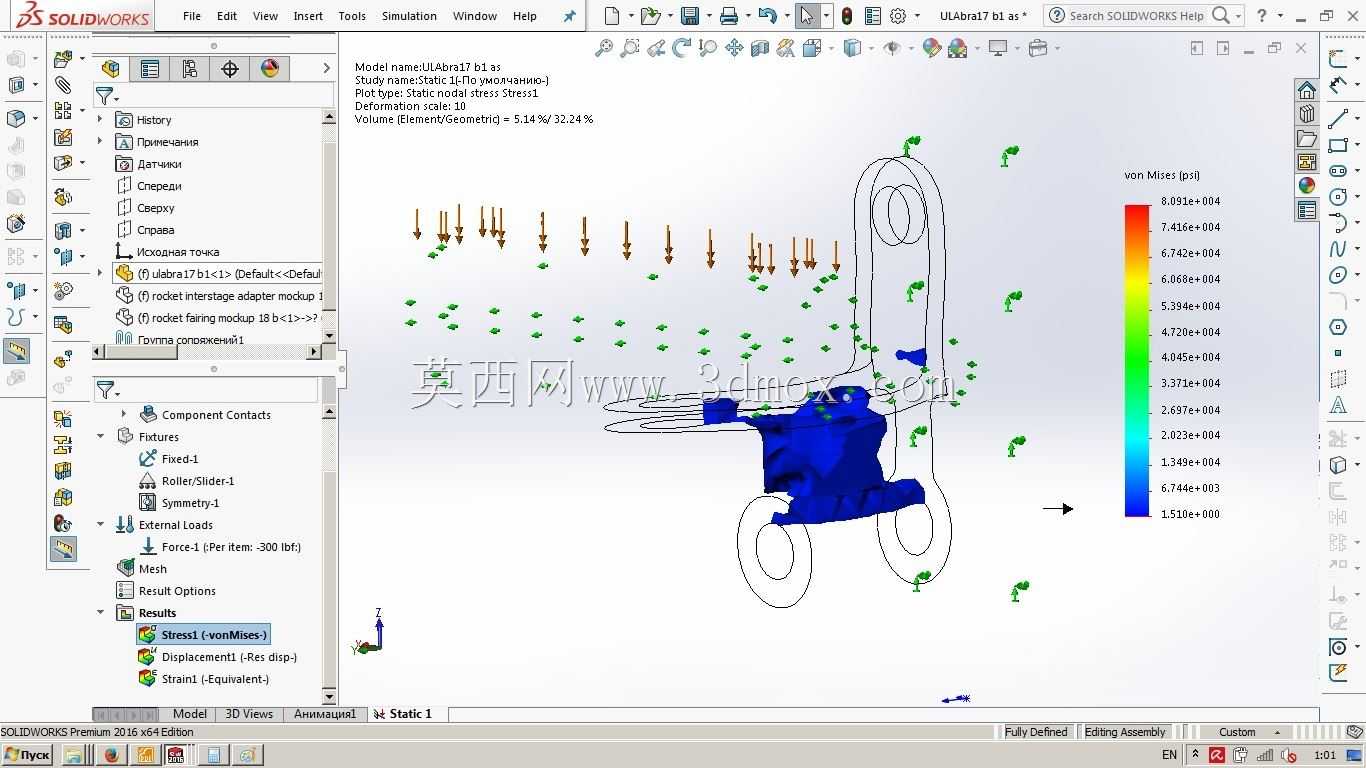1366x768 pixels.
Task: Open the Tools menu
Action: coord(352,16)
